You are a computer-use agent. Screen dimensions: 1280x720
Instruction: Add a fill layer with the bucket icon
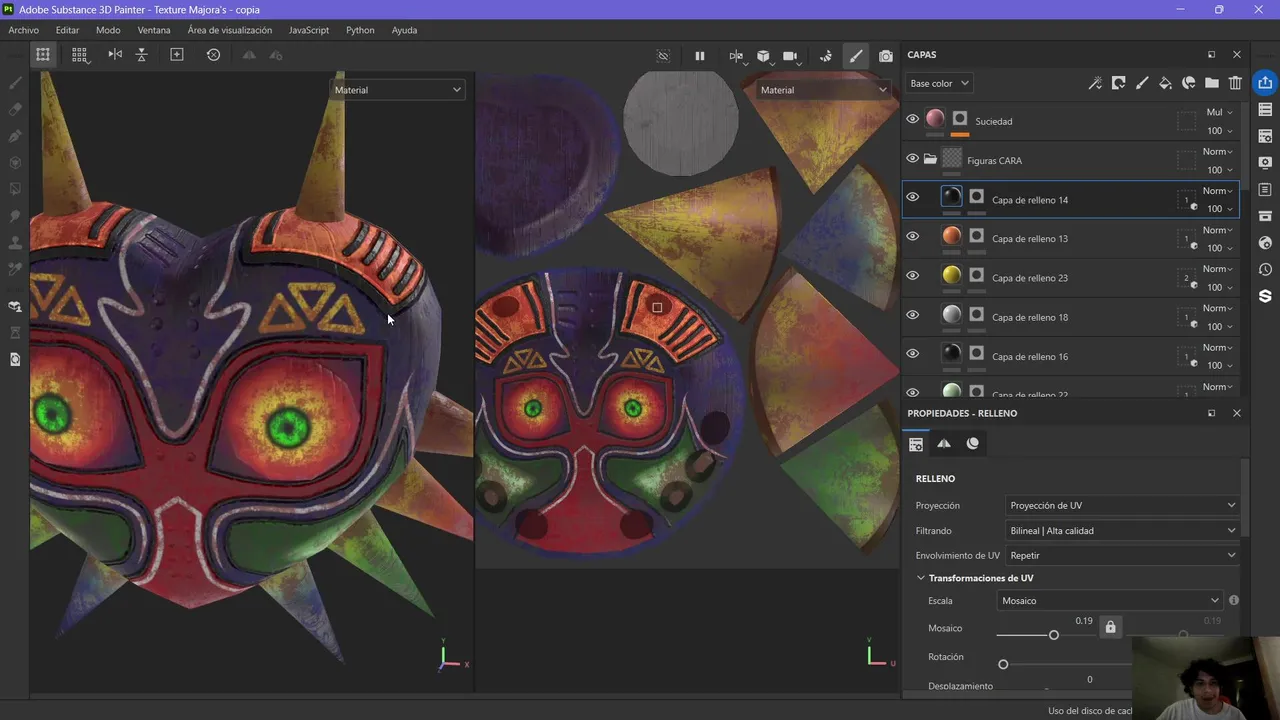1166,83
